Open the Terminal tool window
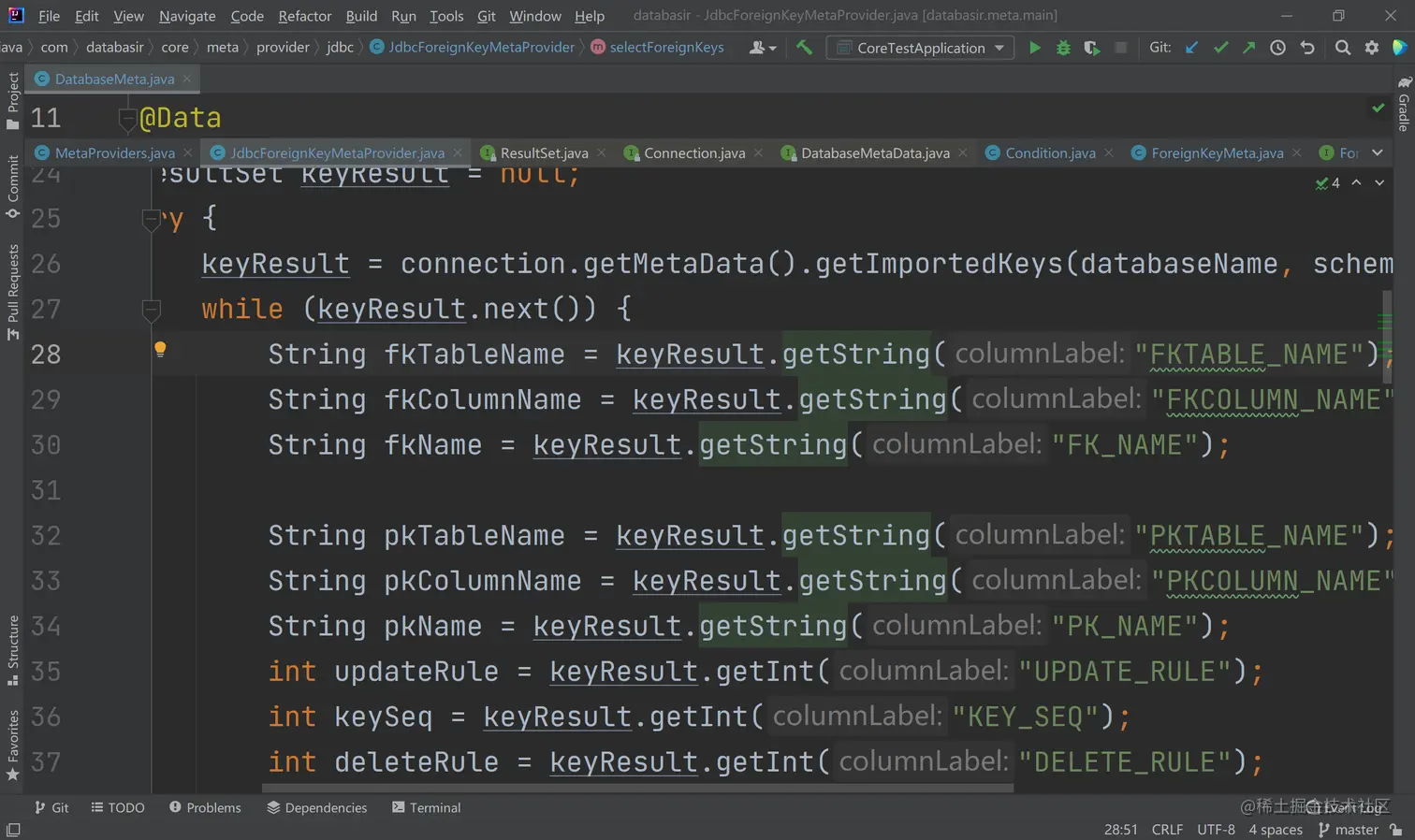Viewport: 1415px width, 840px height. (x=426, y=807)
